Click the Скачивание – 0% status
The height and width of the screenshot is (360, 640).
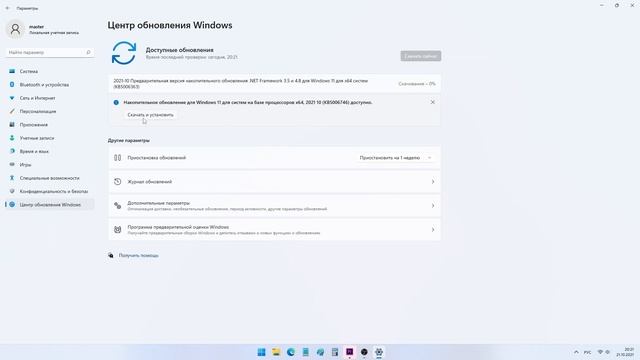[x=417, y=84]
